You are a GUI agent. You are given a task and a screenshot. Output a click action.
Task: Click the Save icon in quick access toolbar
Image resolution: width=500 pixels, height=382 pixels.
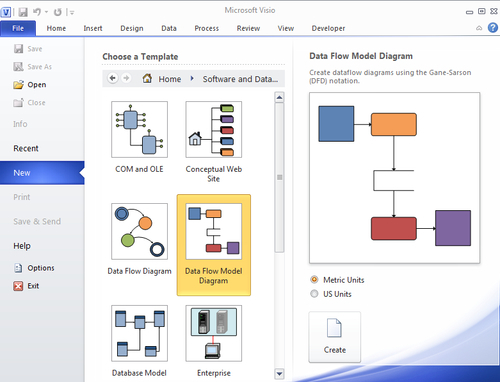(x=23, y=12)
